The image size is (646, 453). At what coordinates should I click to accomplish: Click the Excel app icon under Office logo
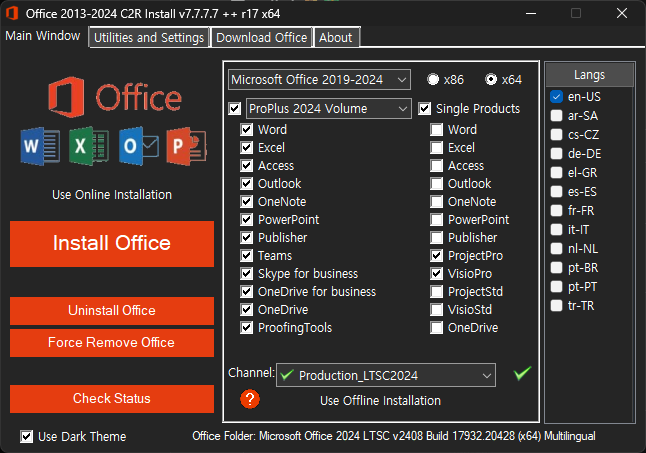click(89, 146)
